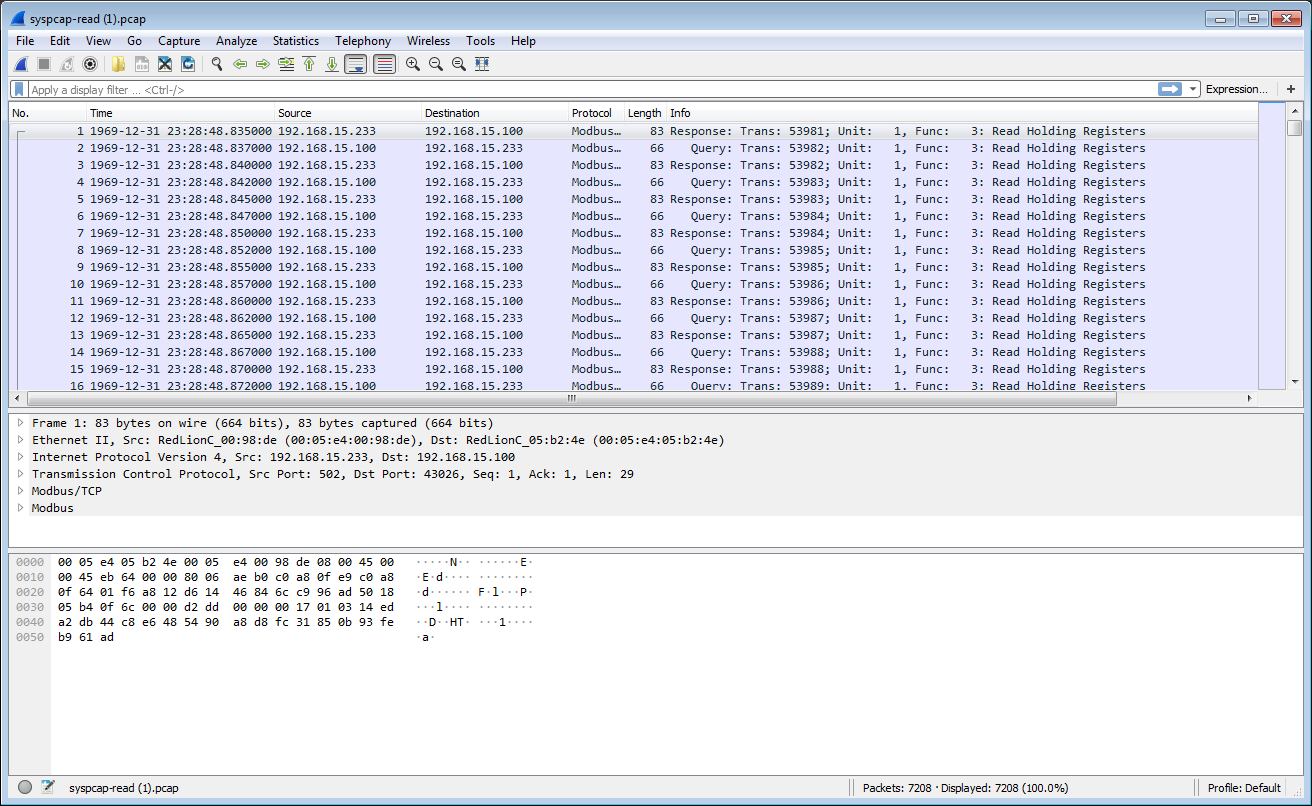Expand the Modbus/TCP tree node

pos(20,491)
